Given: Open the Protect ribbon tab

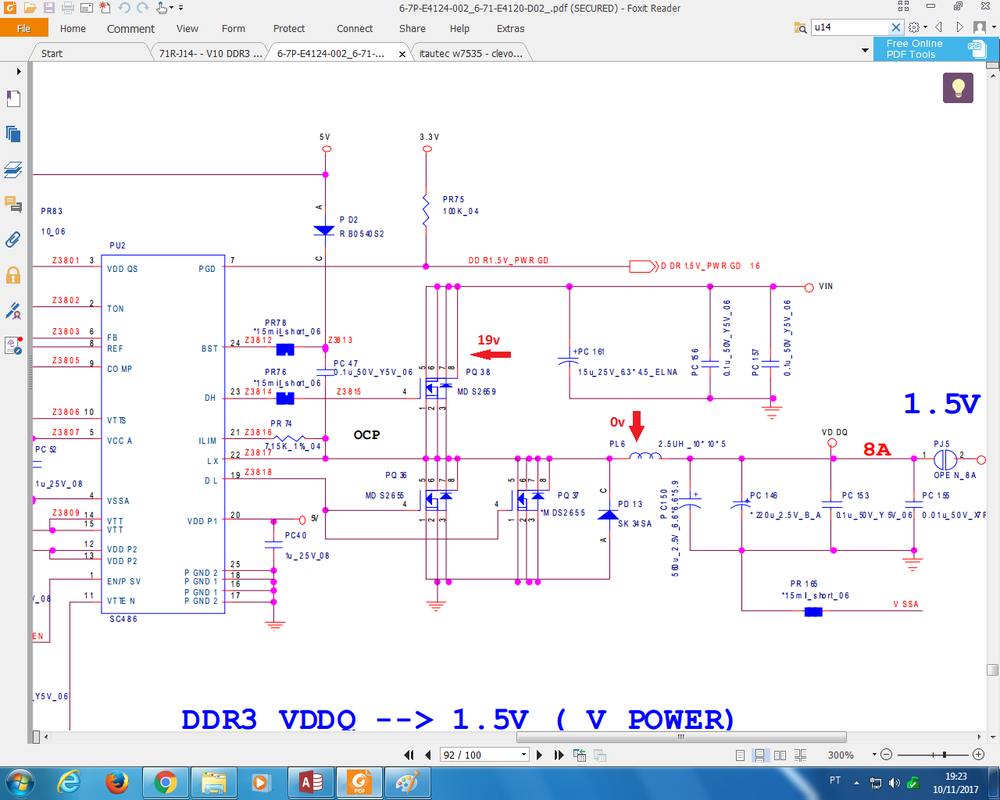Looking at the screenshot, I should tap(289, 29).
